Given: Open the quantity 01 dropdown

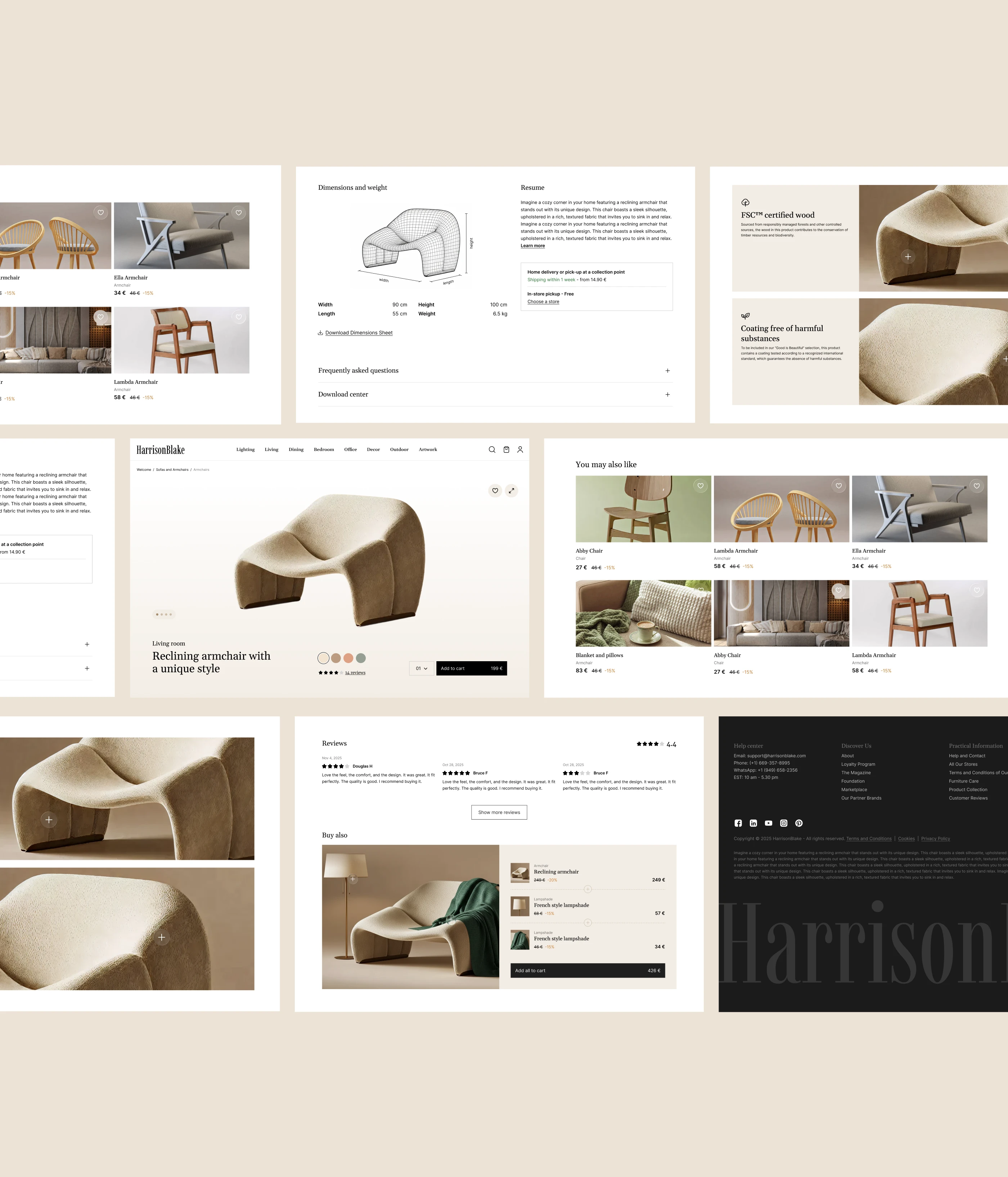Looking at the screenshot, I should 421,668.
